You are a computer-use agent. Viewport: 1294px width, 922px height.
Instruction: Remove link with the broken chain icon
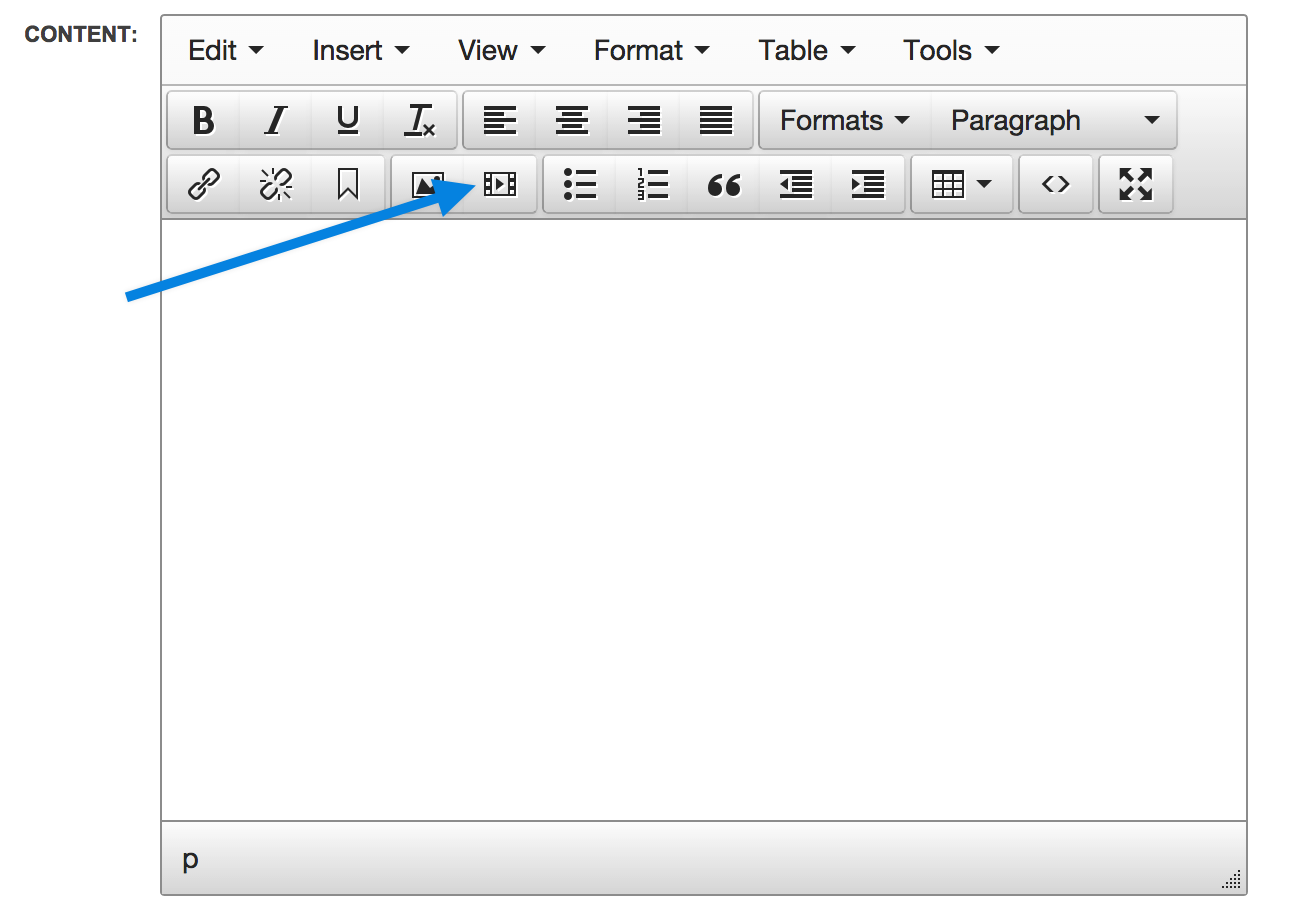(275, 184)
